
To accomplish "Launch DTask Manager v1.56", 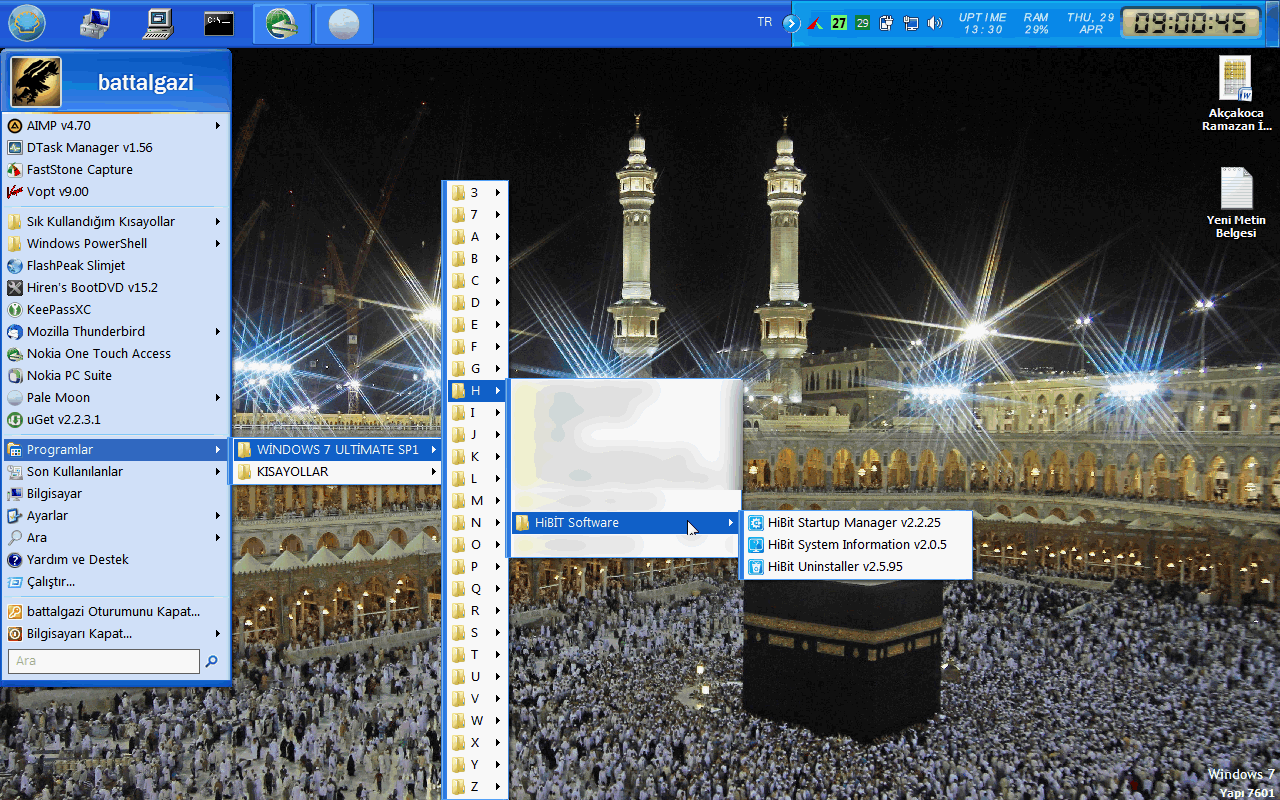I will [x=116, y=148].
